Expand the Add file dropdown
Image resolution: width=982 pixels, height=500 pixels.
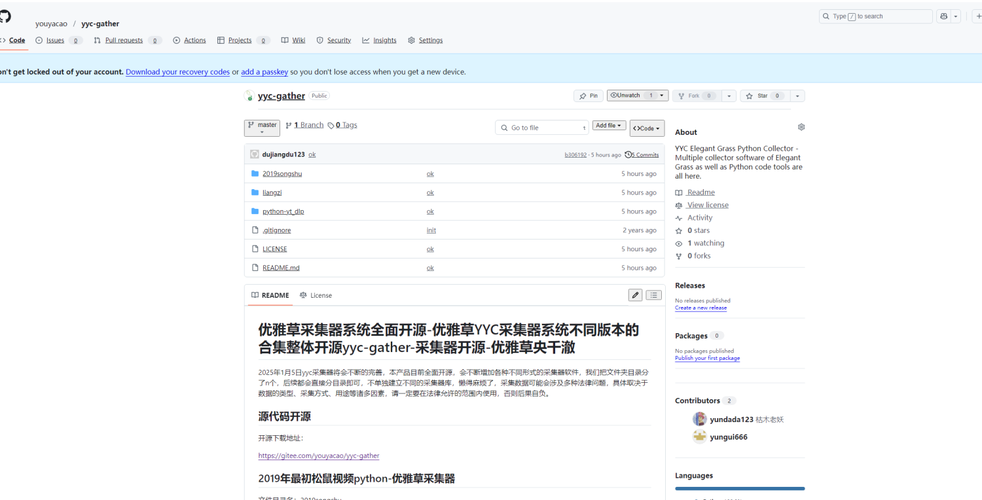[x=609, y=126]
